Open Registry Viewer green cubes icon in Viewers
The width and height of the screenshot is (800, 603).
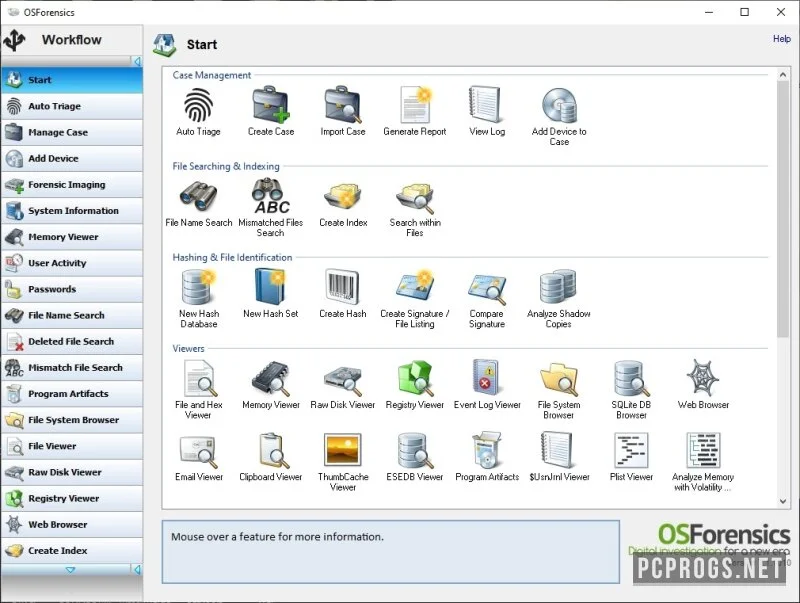point(415,378)
